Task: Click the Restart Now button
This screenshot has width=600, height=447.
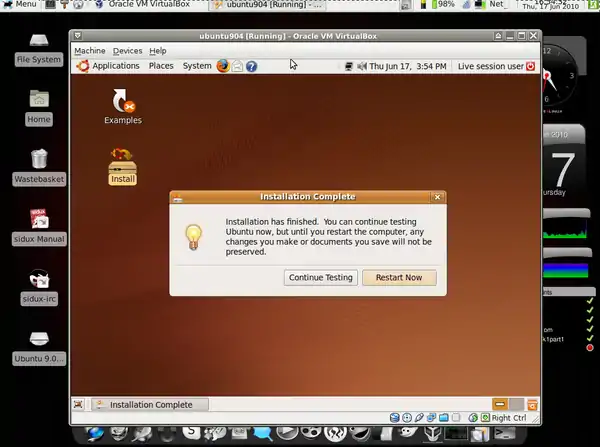Action: (399, 277)
